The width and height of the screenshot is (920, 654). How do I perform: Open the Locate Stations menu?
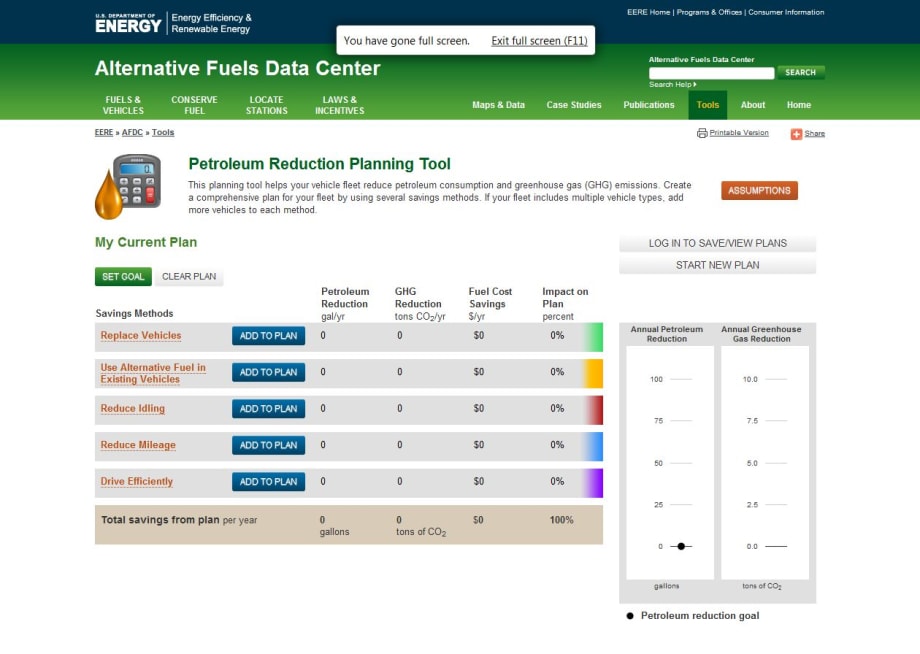click(x=266, y=105)
